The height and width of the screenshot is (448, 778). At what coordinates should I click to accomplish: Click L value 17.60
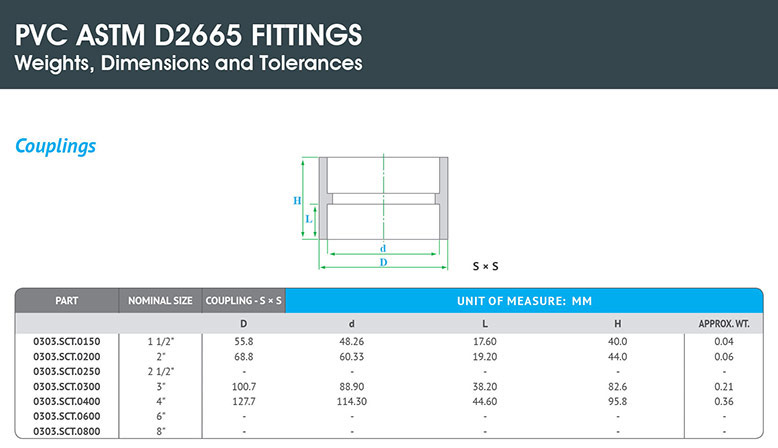pos(485,341)
